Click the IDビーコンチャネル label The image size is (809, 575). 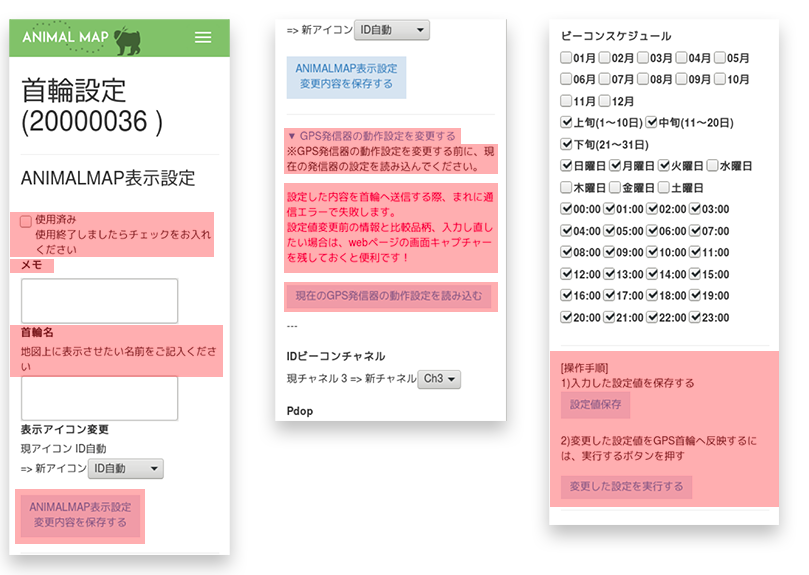[x=336, y=356]
